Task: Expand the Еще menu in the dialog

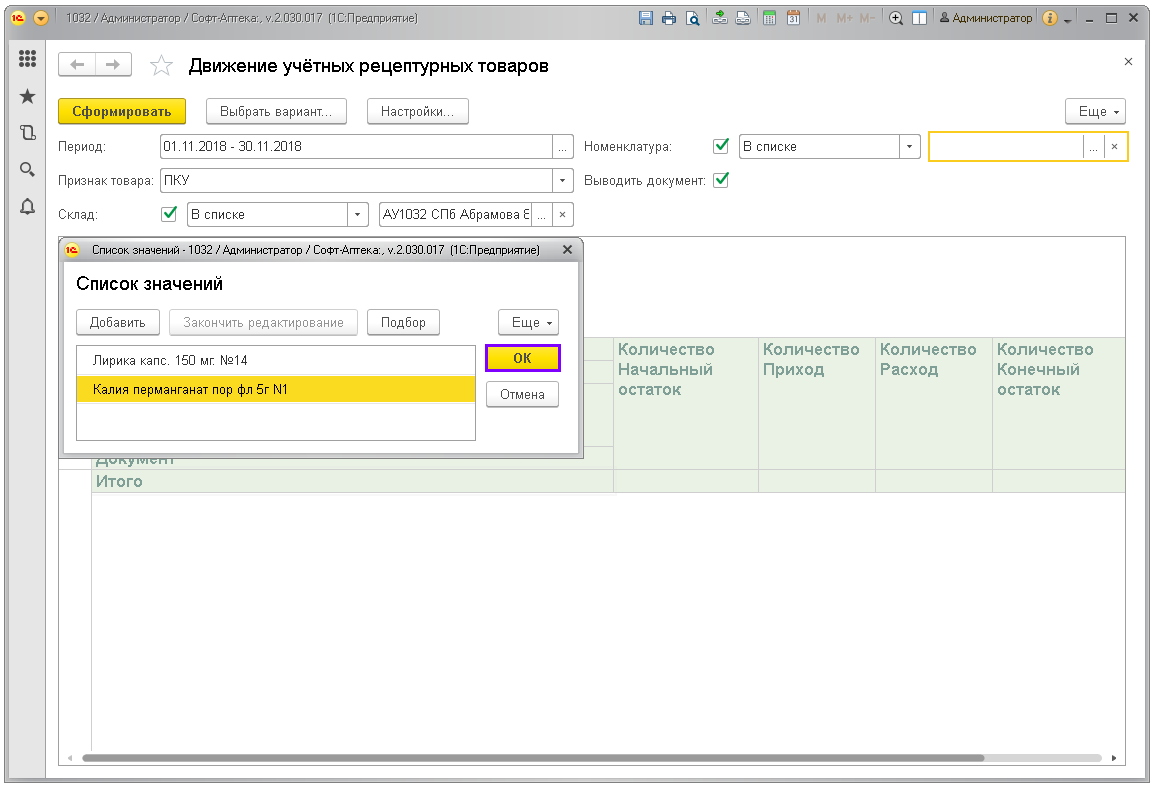Action: [x=528, y=323]
